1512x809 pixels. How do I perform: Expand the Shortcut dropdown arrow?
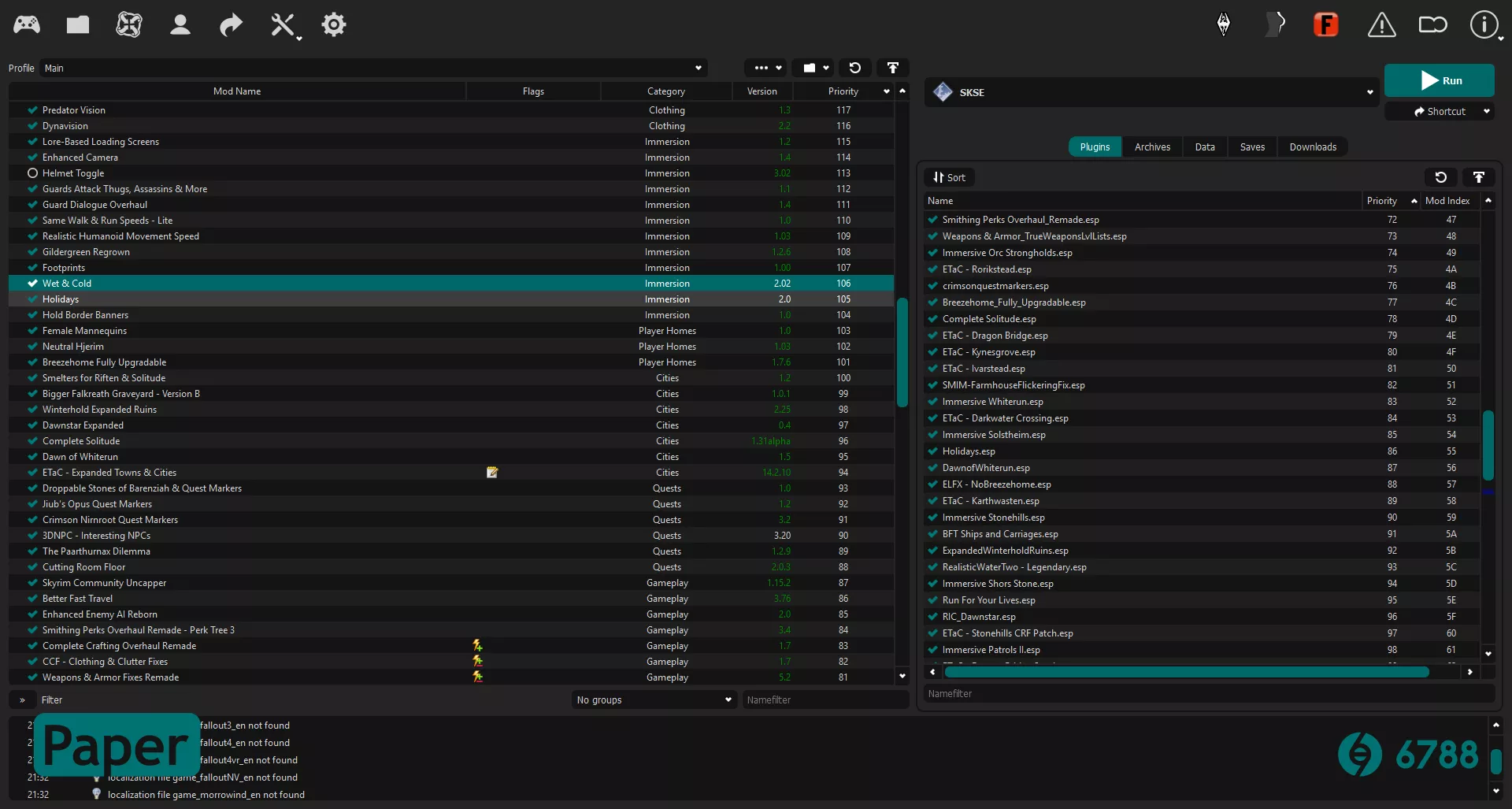click(x=1487, y=111)
